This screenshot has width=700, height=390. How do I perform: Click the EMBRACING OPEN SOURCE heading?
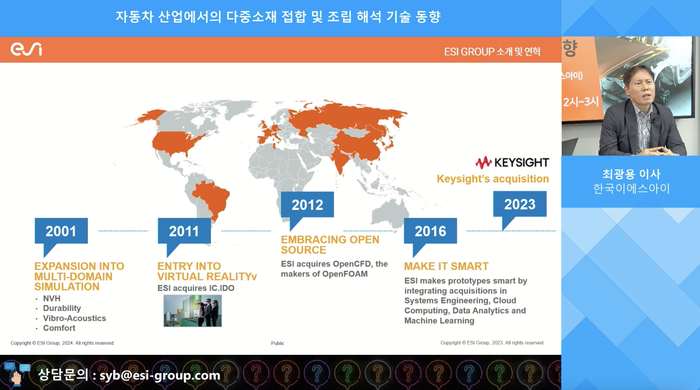pyautogui.click(x=330, y=245)
